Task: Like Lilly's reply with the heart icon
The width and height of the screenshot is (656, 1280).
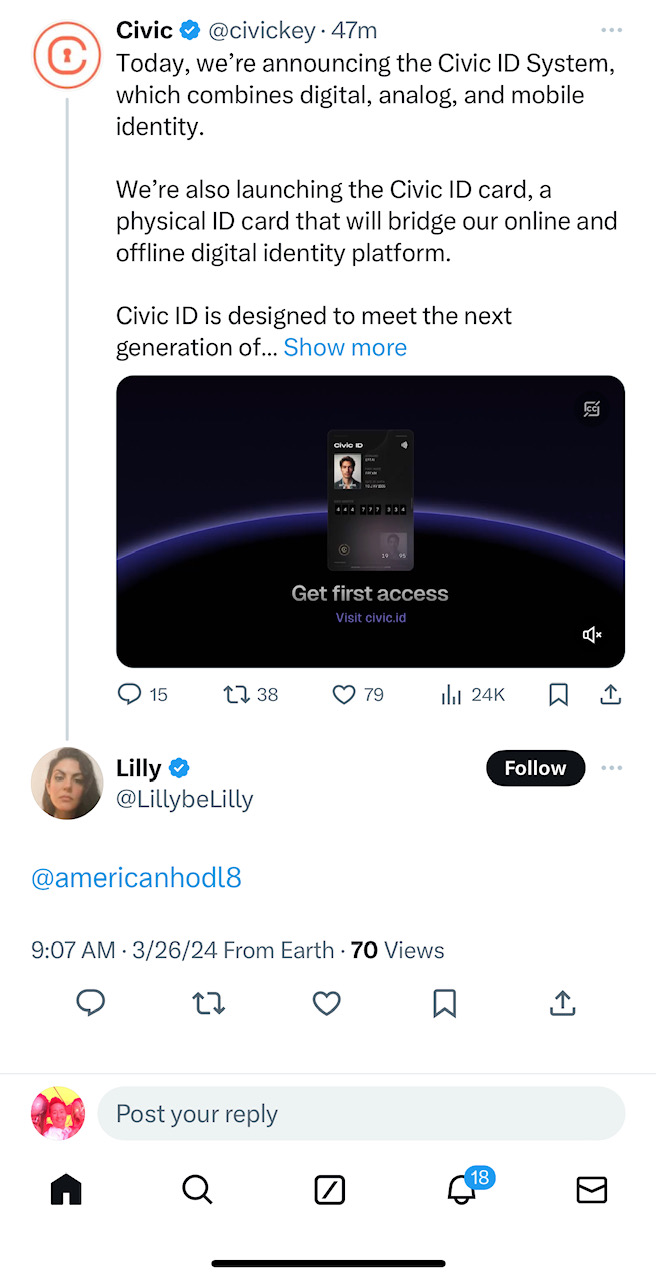Action: coord(327,1003)
